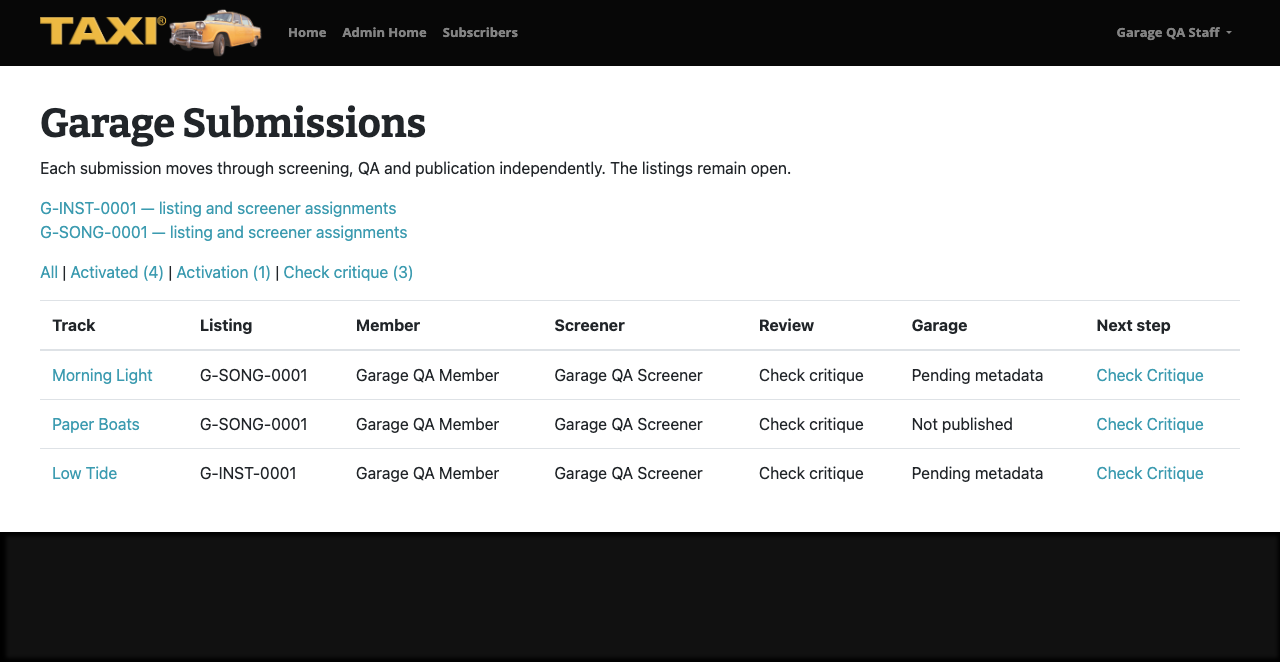This screenshot has height=662, width=1280.
Task: Click the Next step column header
Action: 1133,325
